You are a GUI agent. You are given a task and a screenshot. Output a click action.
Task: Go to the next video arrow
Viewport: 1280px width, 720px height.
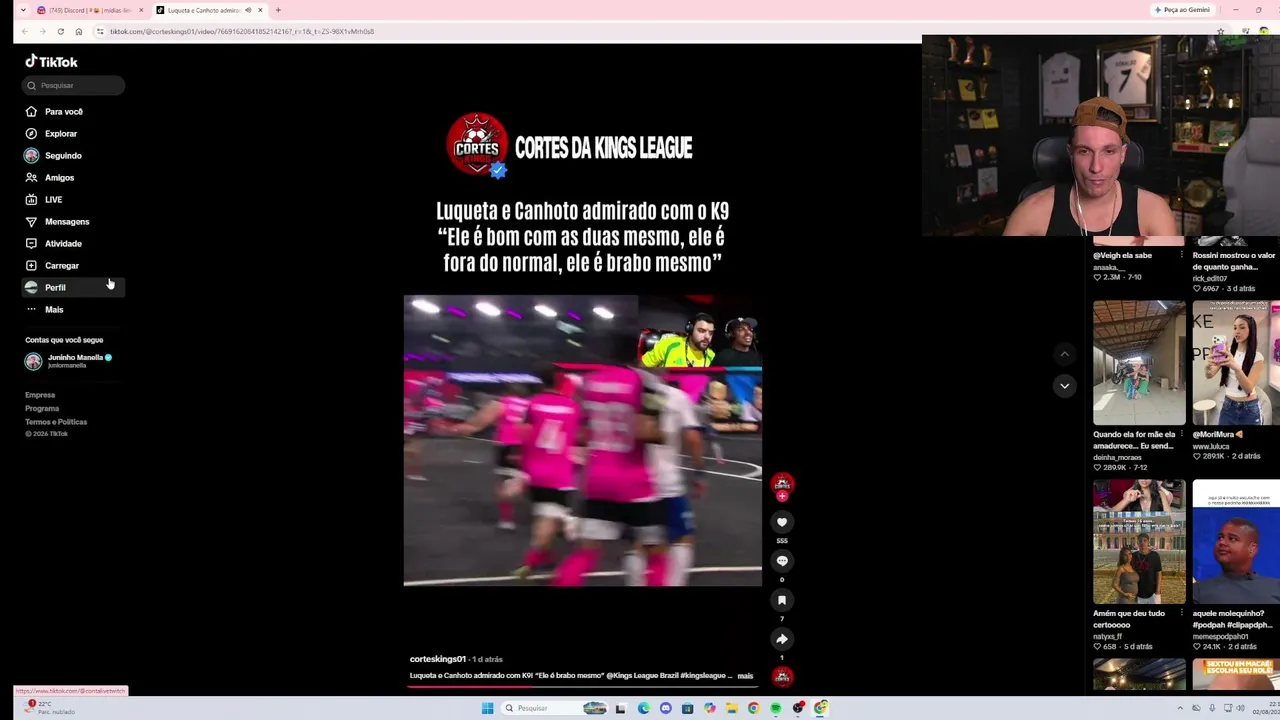1064,385
